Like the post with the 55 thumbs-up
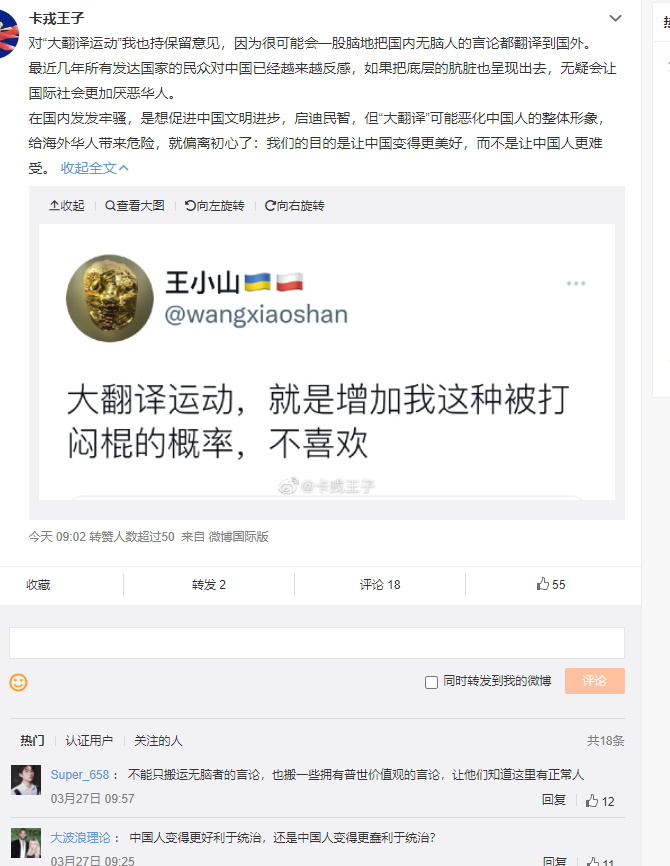Viewport: 670px width, 866px height. 551,584
